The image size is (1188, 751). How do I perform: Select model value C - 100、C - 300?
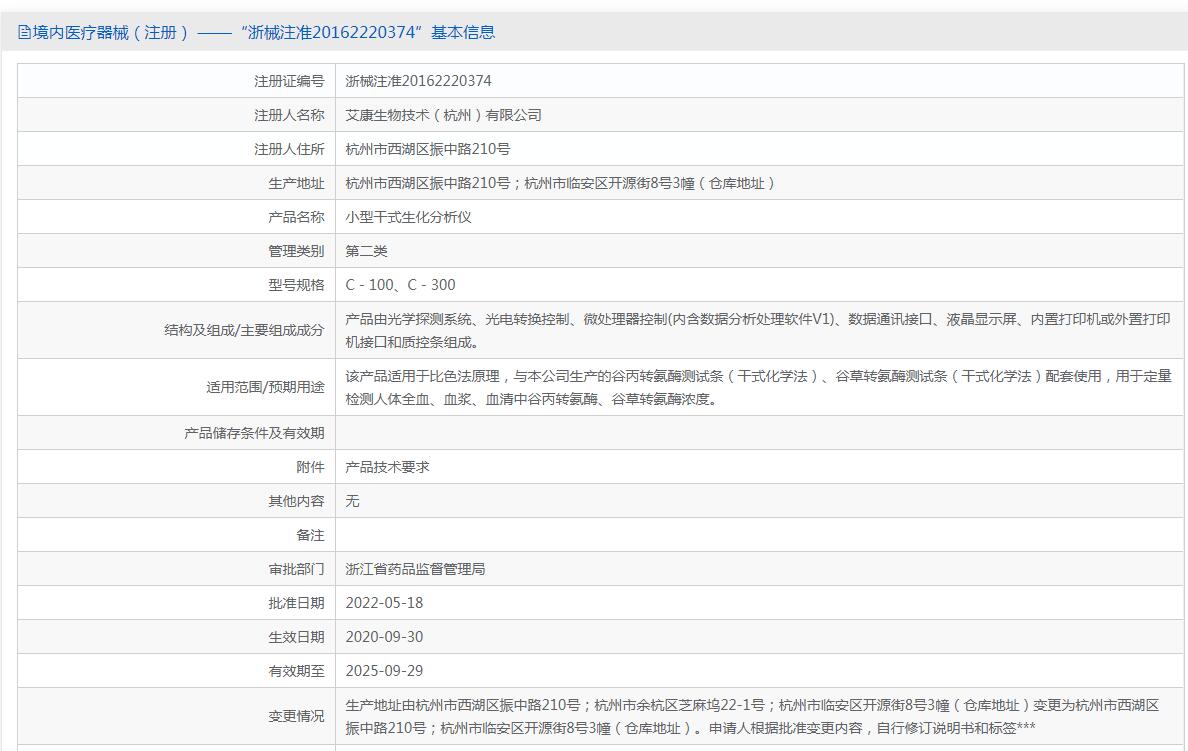pos(400,285)
